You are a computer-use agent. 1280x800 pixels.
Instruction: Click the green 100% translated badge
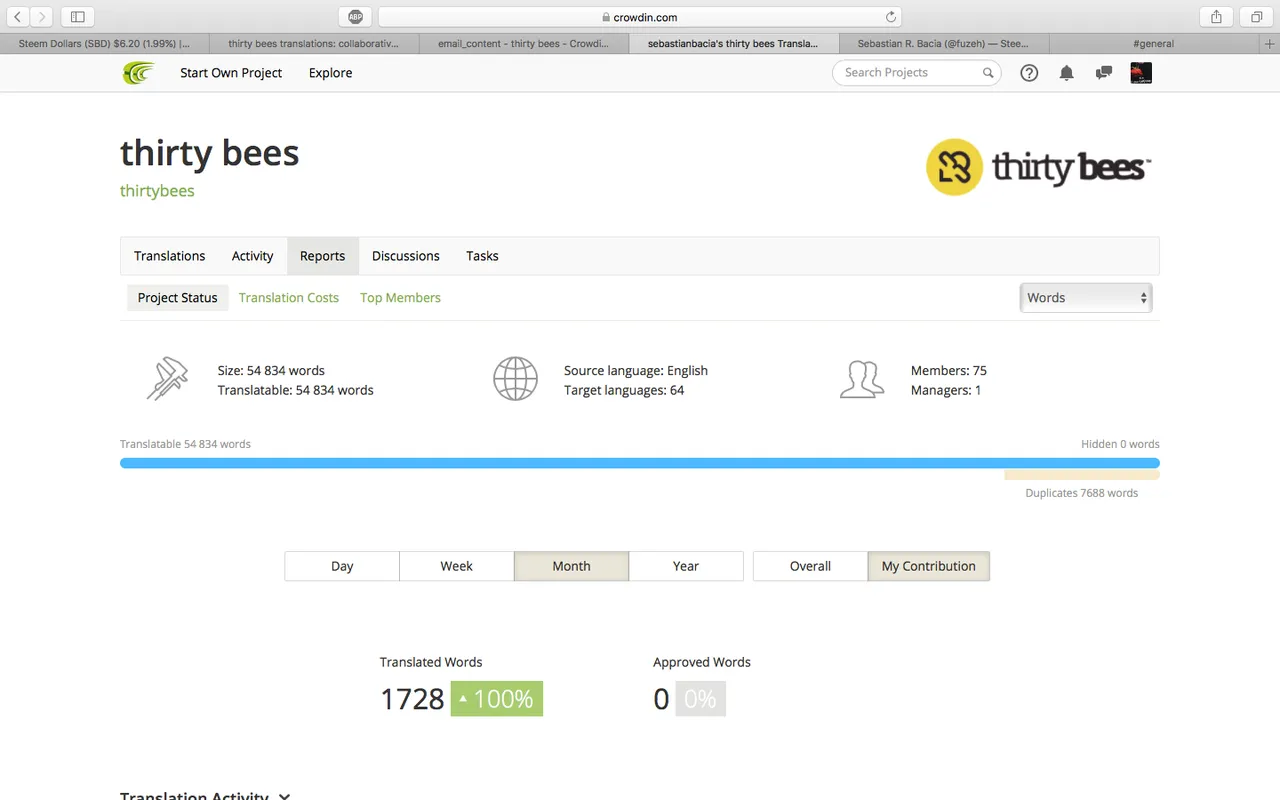(x=497, y=699)
